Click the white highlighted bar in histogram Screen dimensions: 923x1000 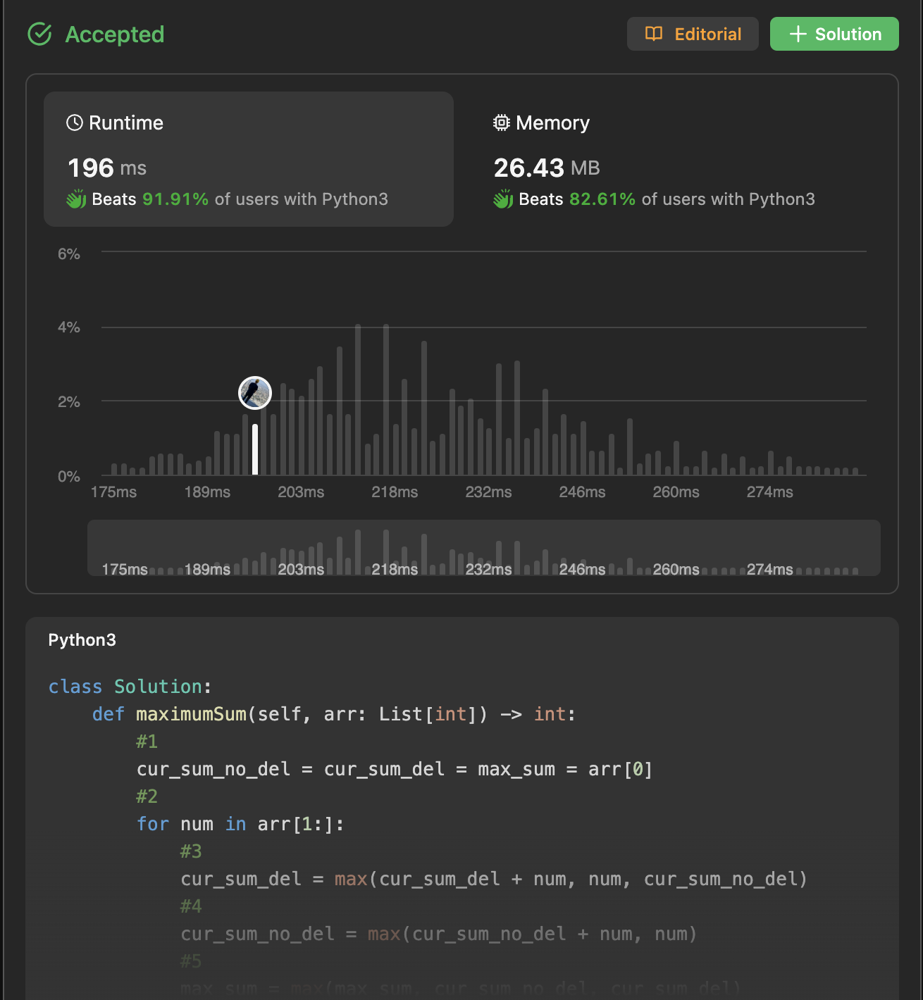(x=255, y=450)
